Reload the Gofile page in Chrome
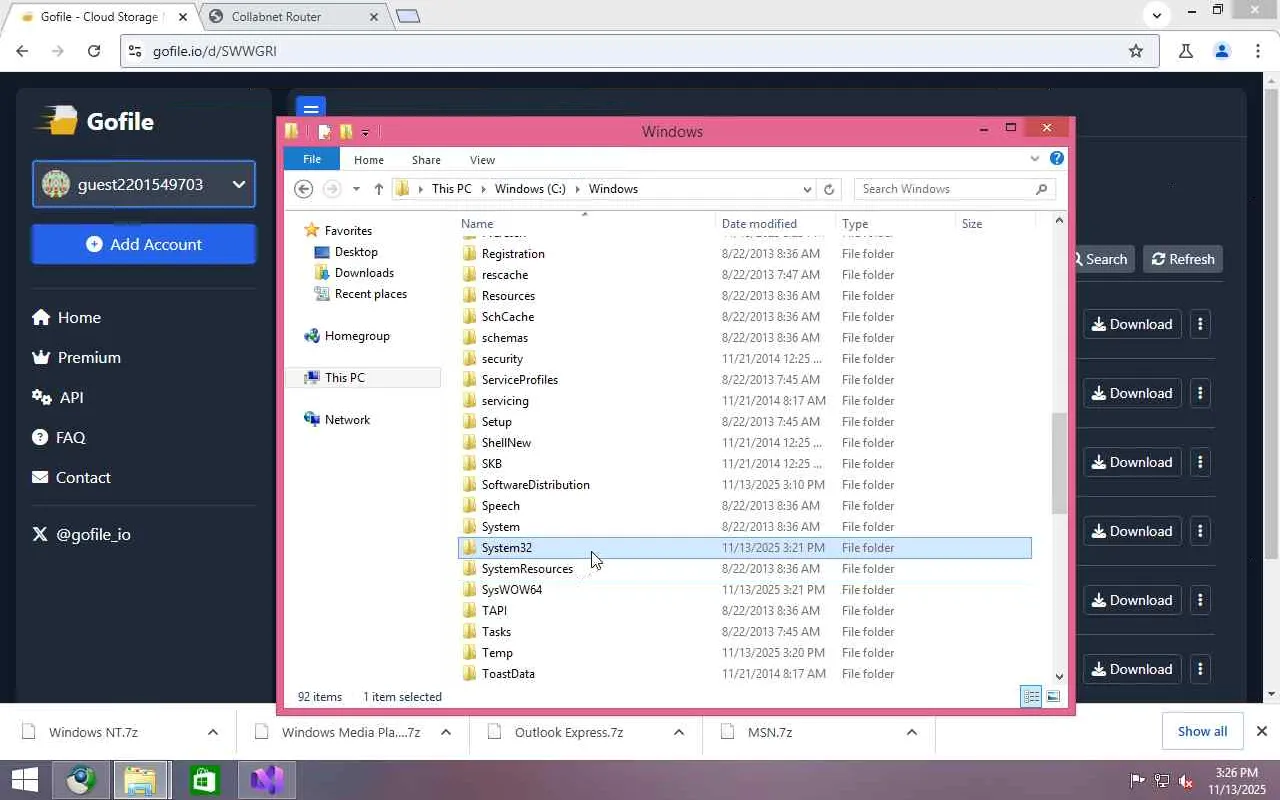Screen dimensions: 1280x800 pyautogui.click(x=94, y=51)
